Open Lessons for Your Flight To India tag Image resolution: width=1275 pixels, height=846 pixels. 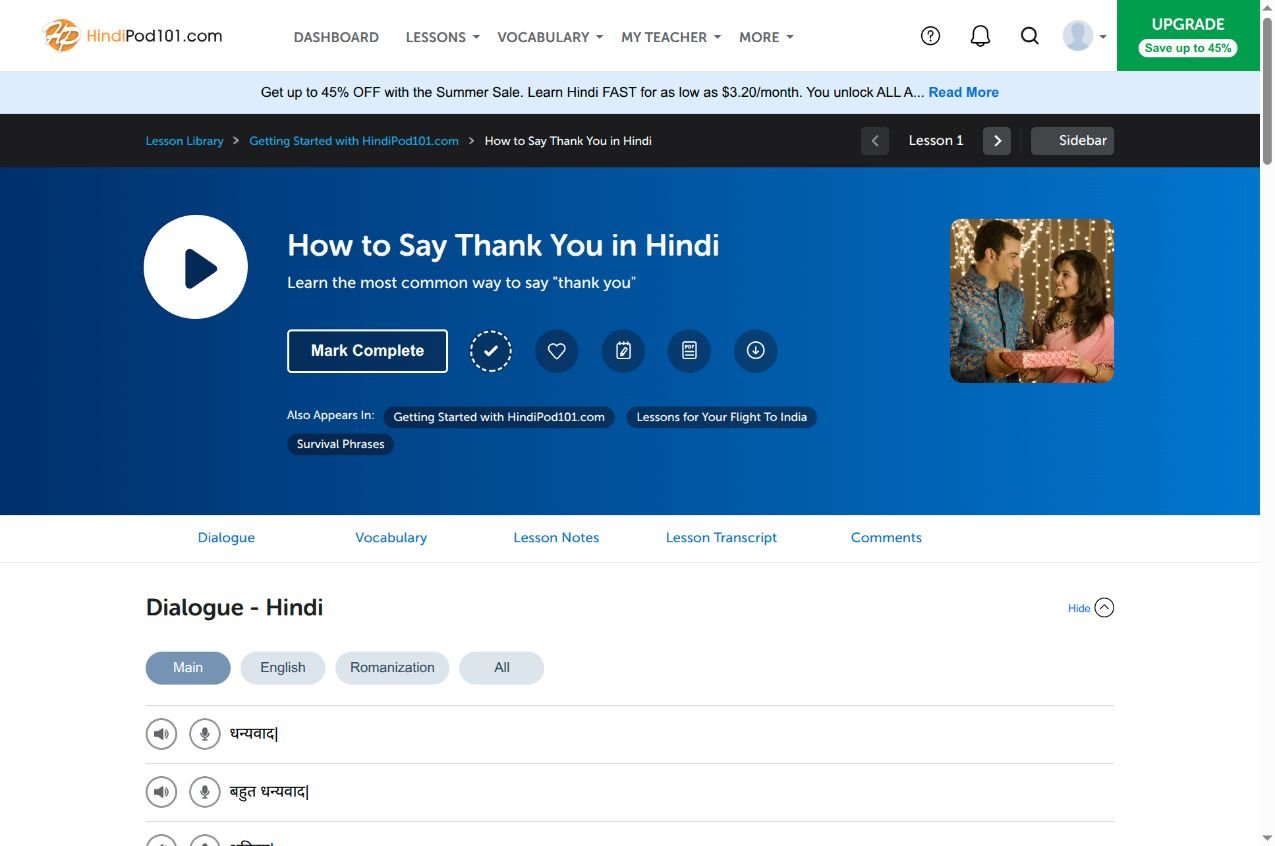pos(722,417)
